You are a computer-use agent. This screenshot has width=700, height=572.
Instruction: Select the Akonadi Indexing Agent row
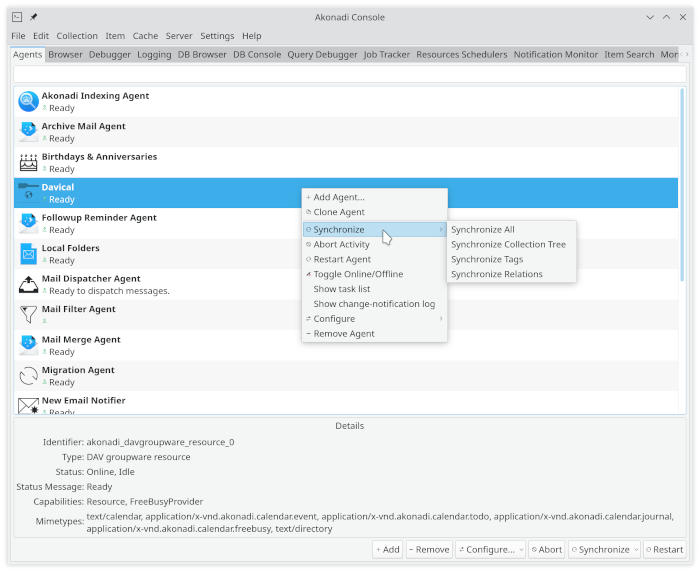tap(346, 102)
